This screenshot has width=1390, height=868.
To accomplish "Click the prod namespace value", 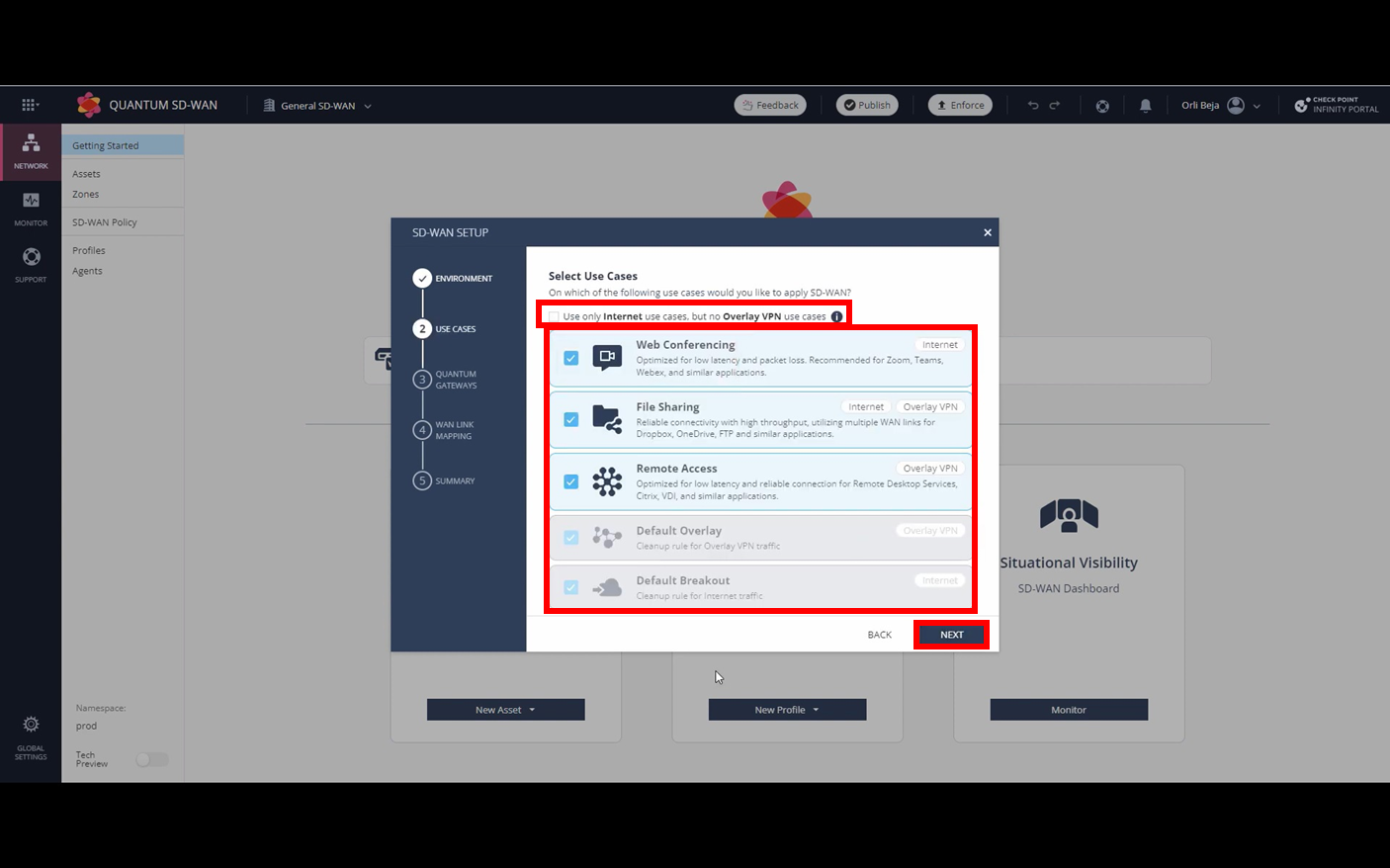I will tap(87, 726).
